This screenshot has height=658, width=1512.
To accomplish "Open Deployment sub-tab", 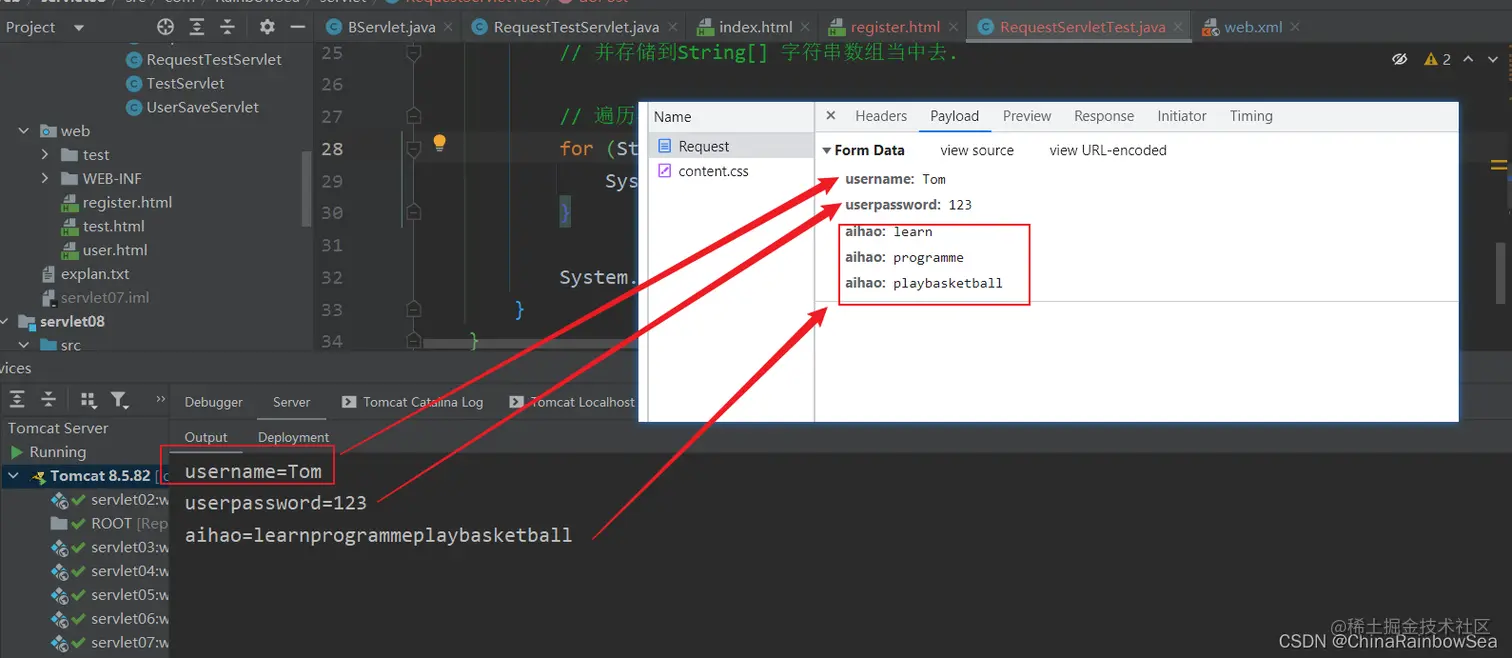I will (294, 437).
